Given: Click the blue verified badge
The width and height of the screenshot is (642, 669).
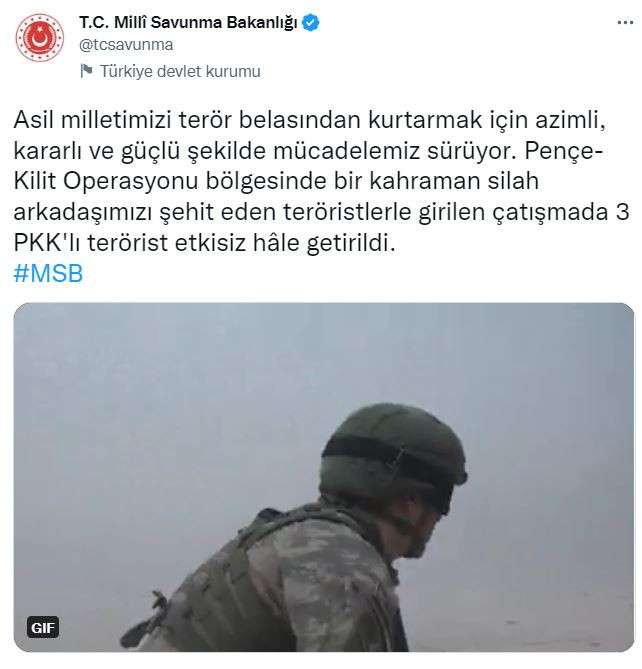Looking at the screenshot, I should coord(311,23).
